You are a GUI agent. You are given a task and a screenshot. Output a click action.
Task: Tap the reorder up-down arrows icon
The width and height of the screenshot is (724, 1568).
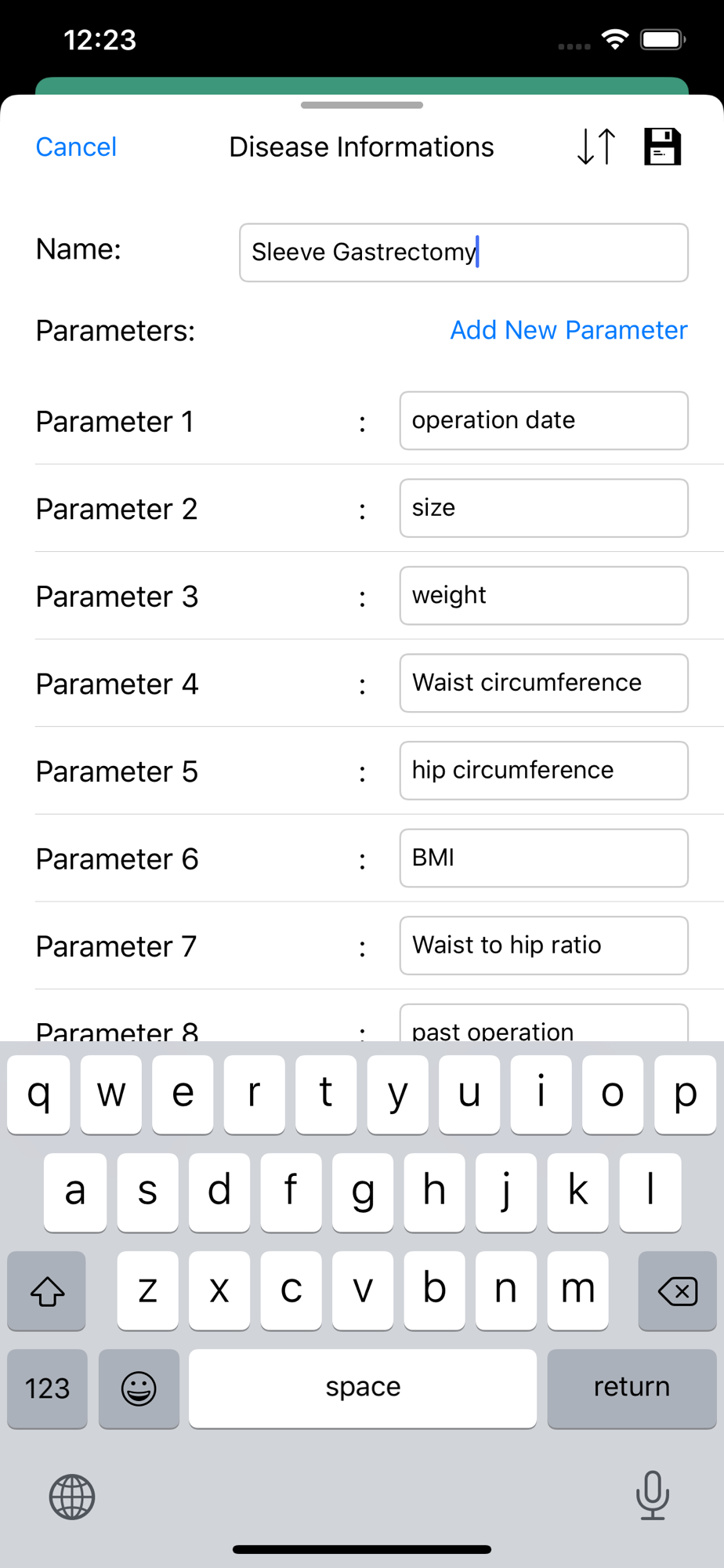pos(596,147)
